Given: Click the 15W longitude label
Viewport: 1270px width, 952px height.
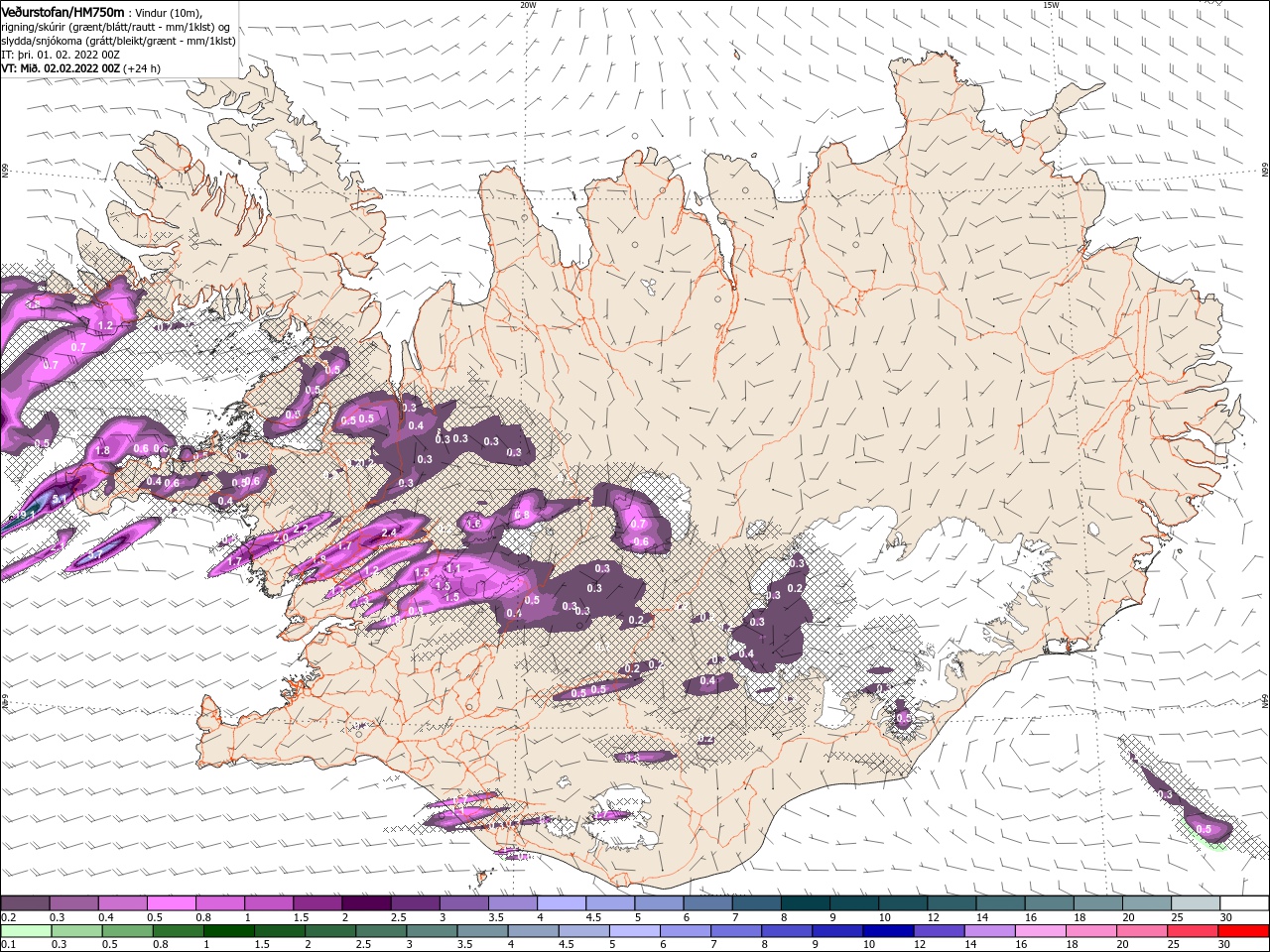Looking at the screenshot, I should click(1051, 5).
